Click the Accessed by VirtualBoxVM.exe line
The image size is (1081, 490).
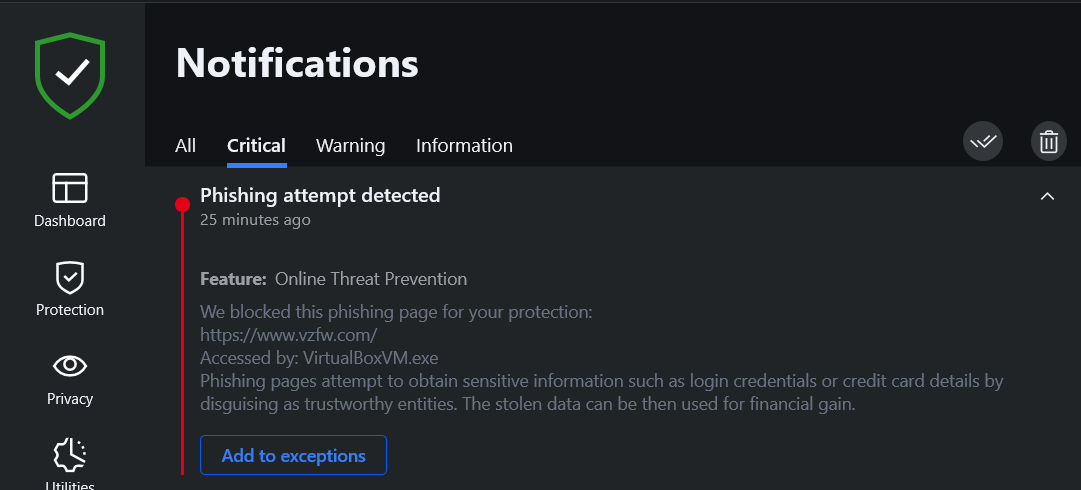(x=319, y=358)
